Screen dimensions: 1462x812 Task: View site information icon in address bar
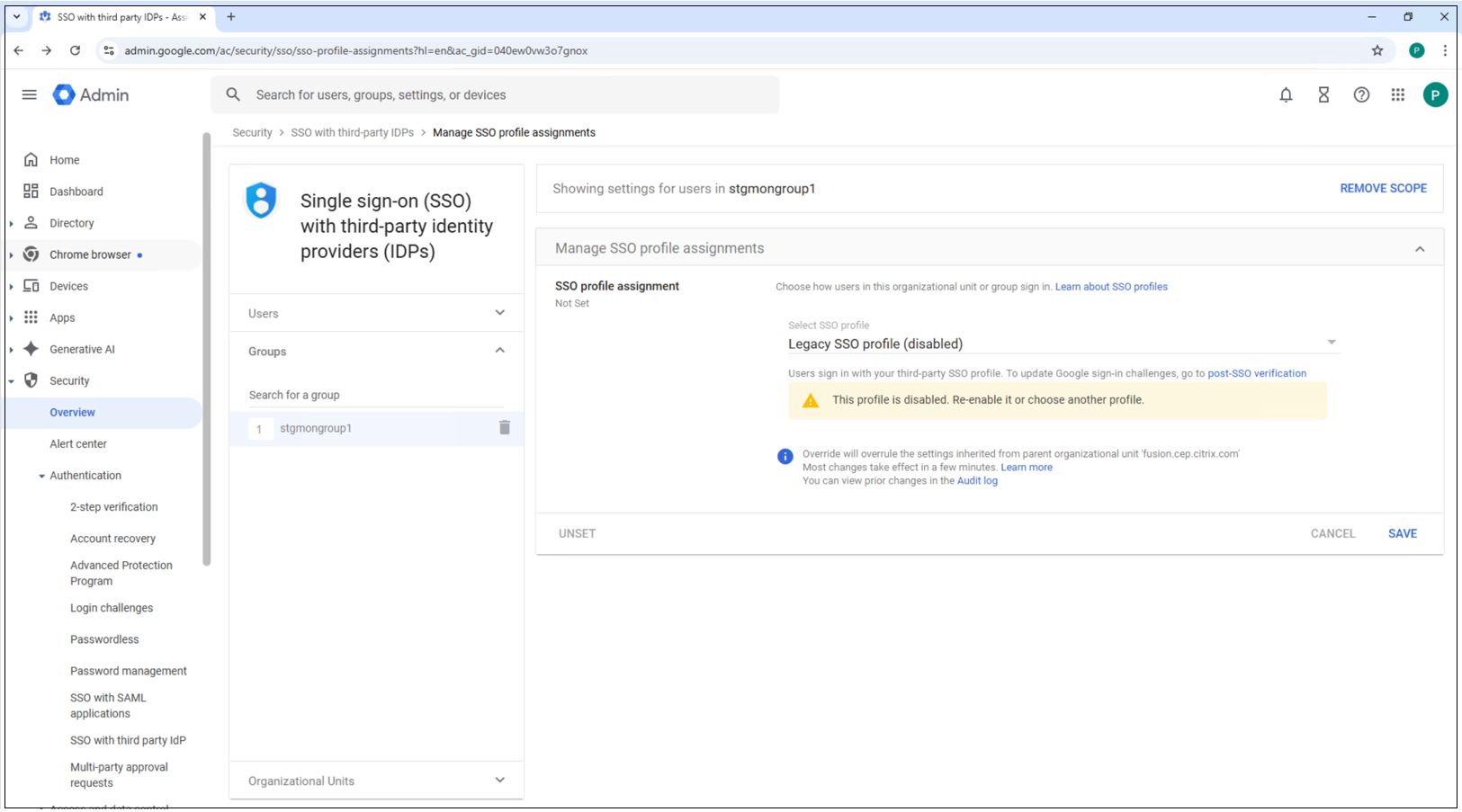pos(109,50)
